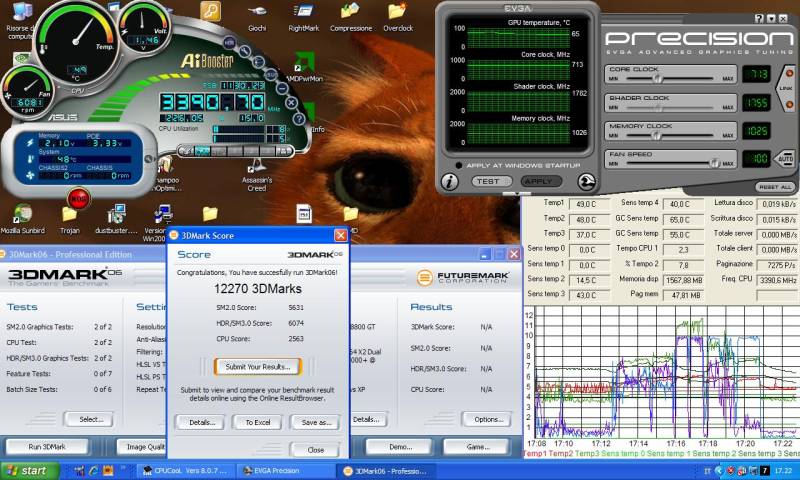Click the black '7' tray icon
The image size is (800, 480).
pyautogui.click(x=765, y=470)
